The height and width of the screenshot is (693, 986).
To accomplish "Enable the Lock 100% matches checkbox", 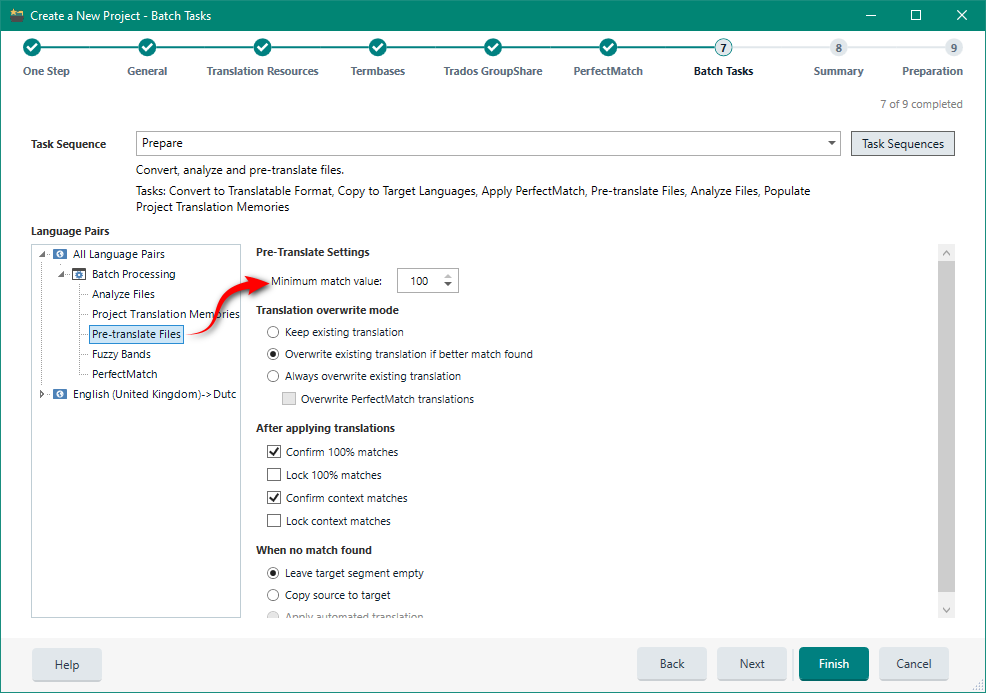I will point(276,474).
